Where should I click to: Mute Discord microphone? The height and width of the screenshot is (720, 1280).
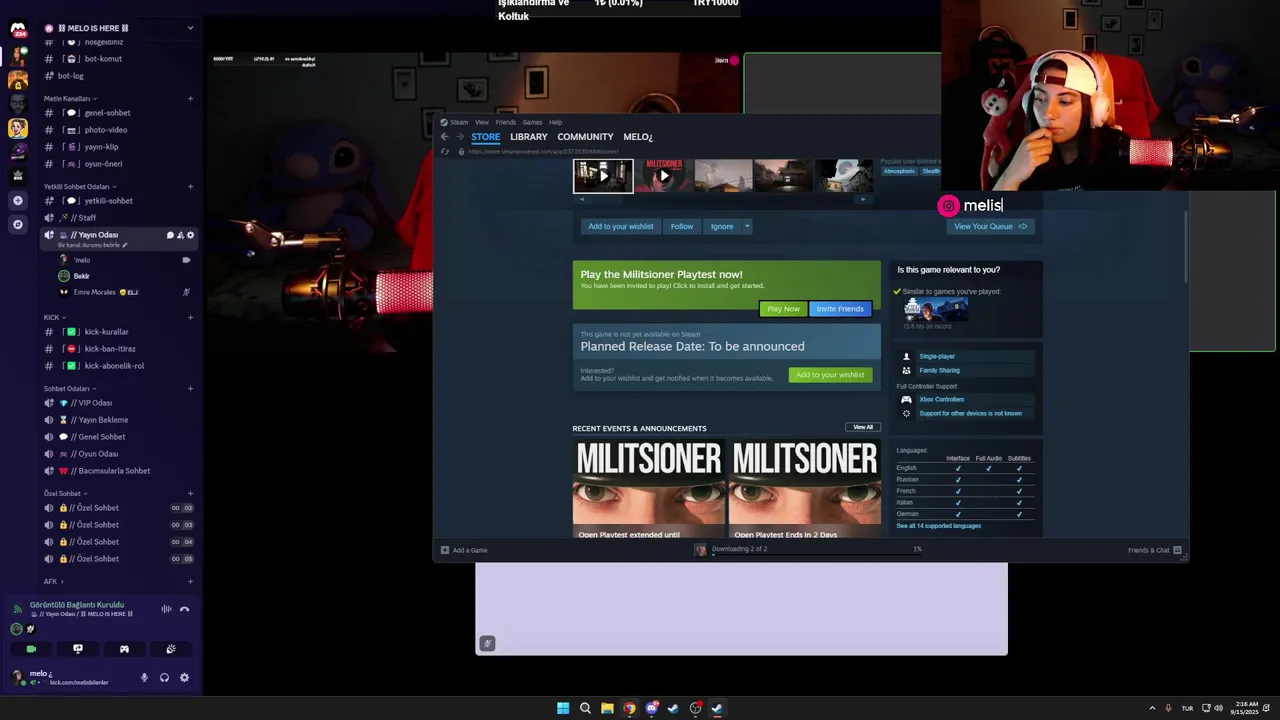click(144, 678)
